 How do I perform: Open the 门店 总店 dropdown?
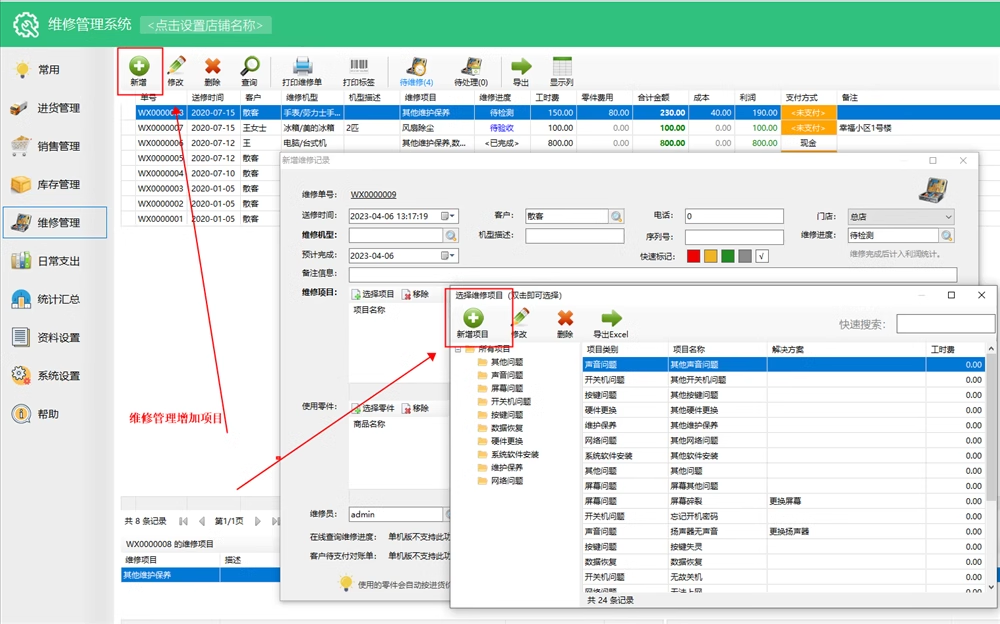pyautogui.click(x=901, y=216)
